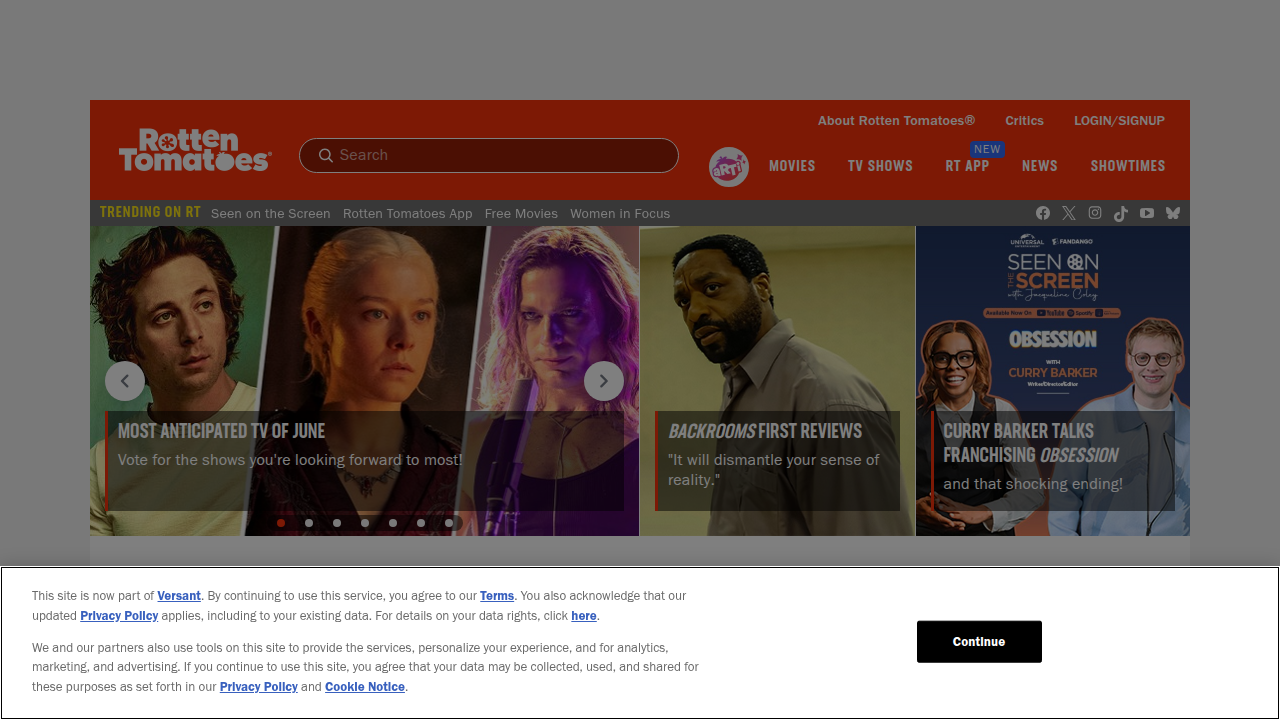Select the third carousel dot
This screenshot has height=720, width=1280.
pyautogui.click(x=337, y=523)
